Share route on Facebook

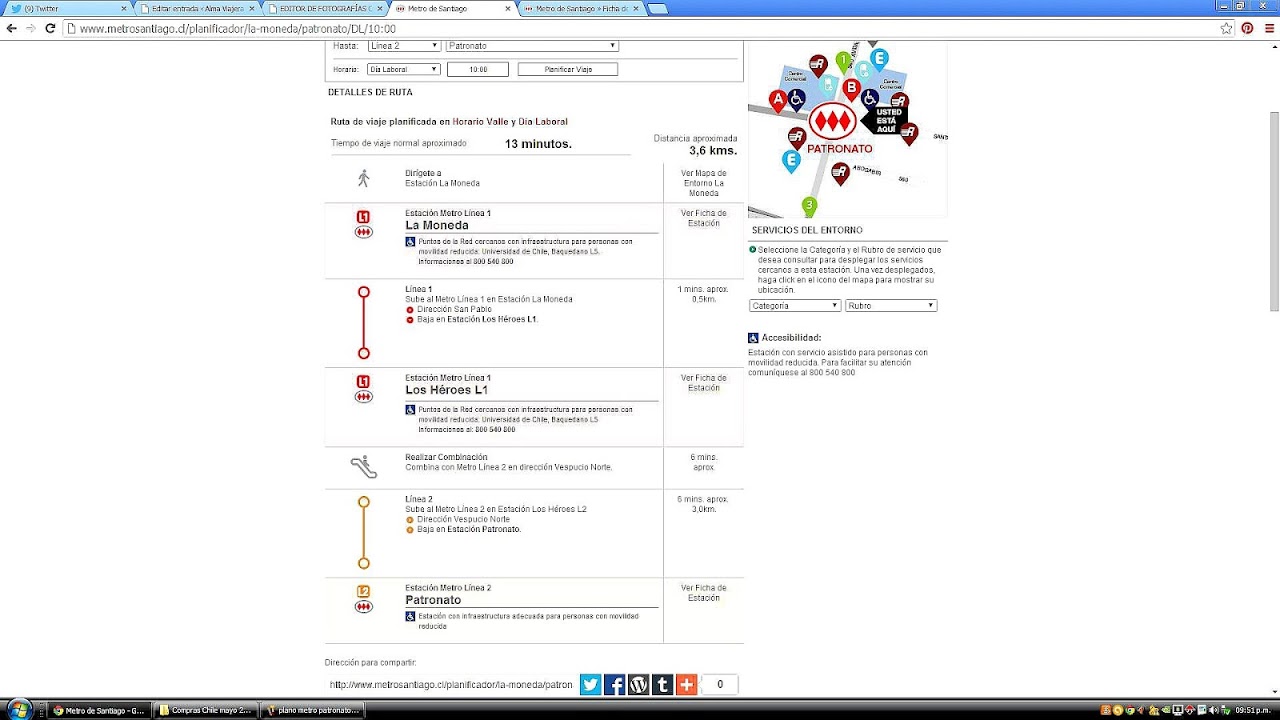(x=614, y=685)
